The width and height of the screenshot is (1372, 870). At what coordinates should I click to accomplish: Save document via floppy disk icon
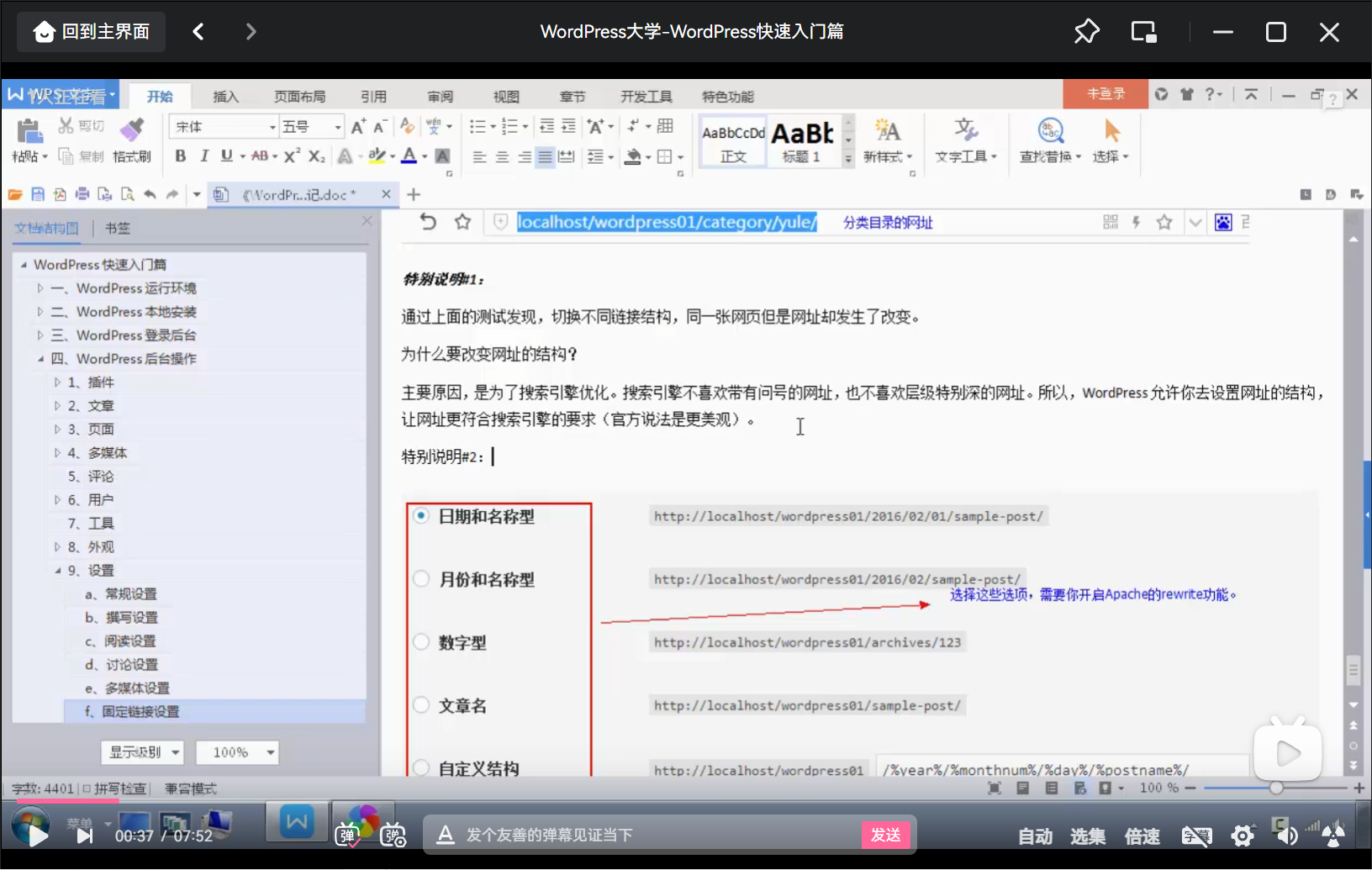coord(38,195)
